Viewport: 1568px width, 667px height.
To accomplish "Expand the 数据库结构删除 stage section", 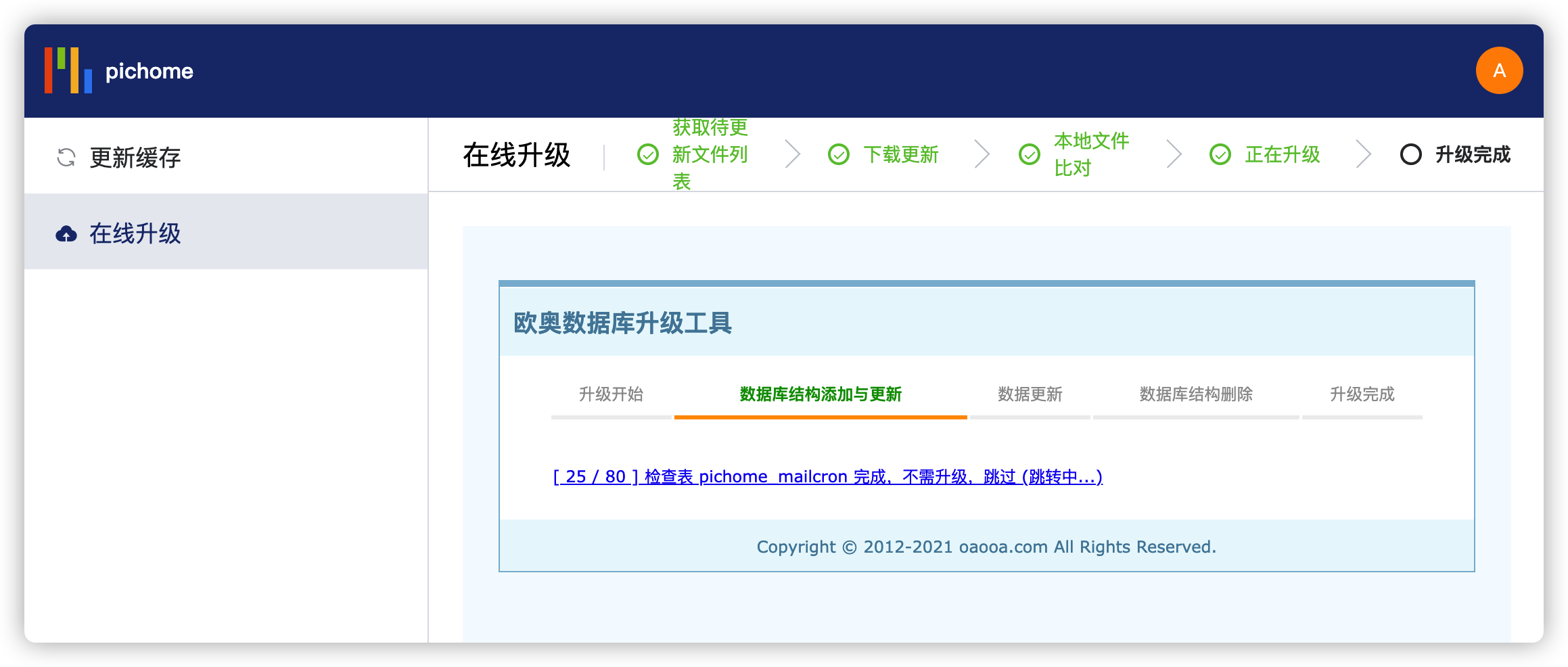I will (x=1196, y=394).
